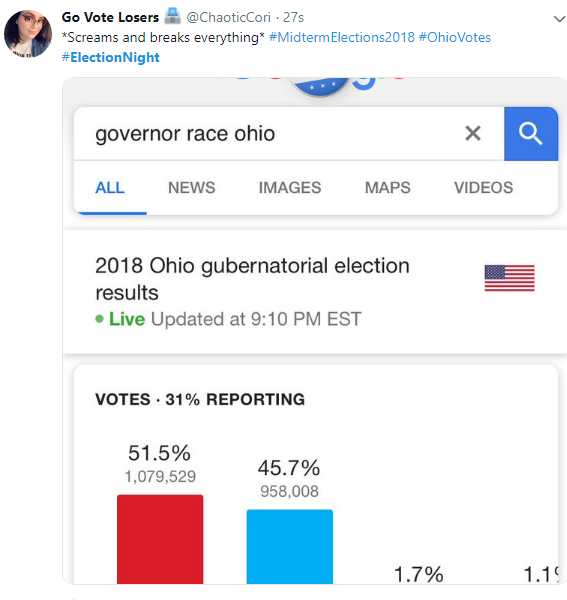Switch to the NEWS tab

coord(191,188)
